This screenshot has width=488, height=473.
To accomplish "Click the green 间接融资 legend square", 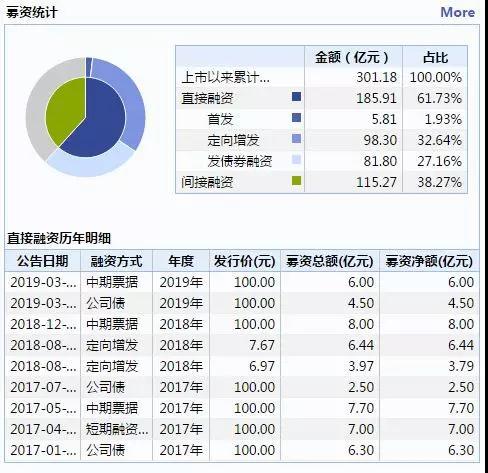I will click(296, 181).
